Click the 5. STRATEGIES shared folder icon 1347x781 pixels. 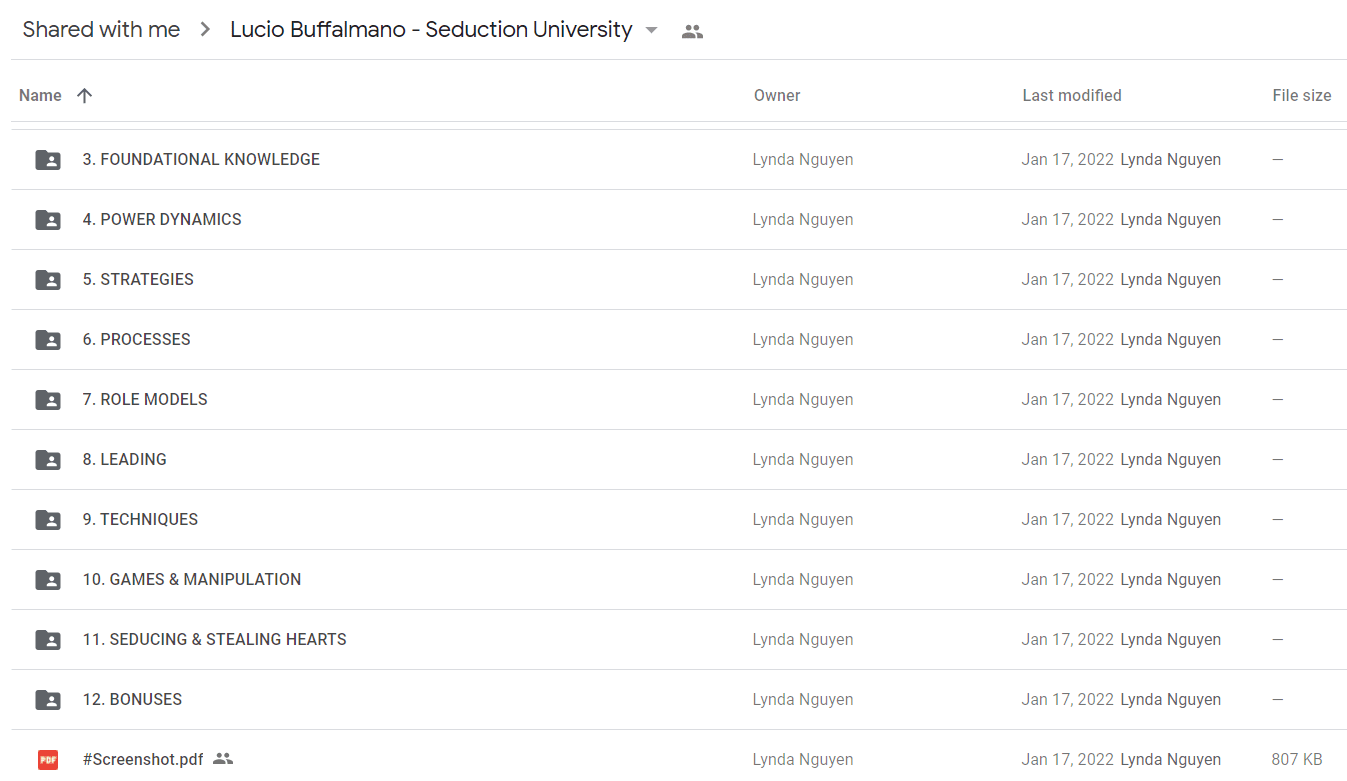(x=48, y=280)
